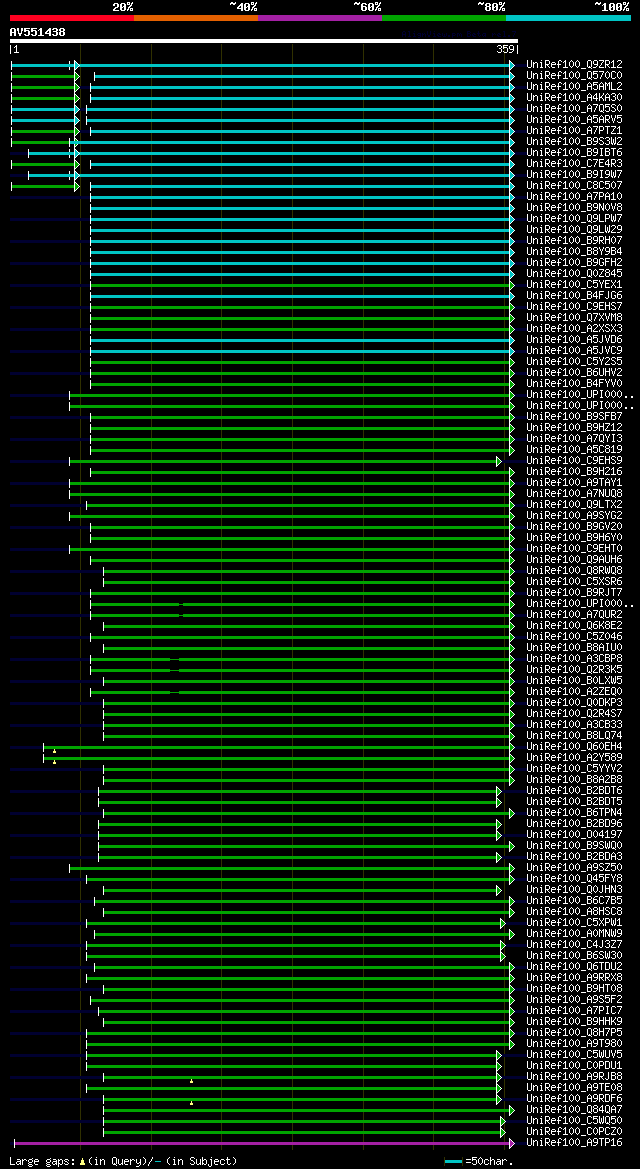This screenshot has width=640, height=1169.
Task: Open hit UniRef100_A0MNW9
Action: [574, 933]
